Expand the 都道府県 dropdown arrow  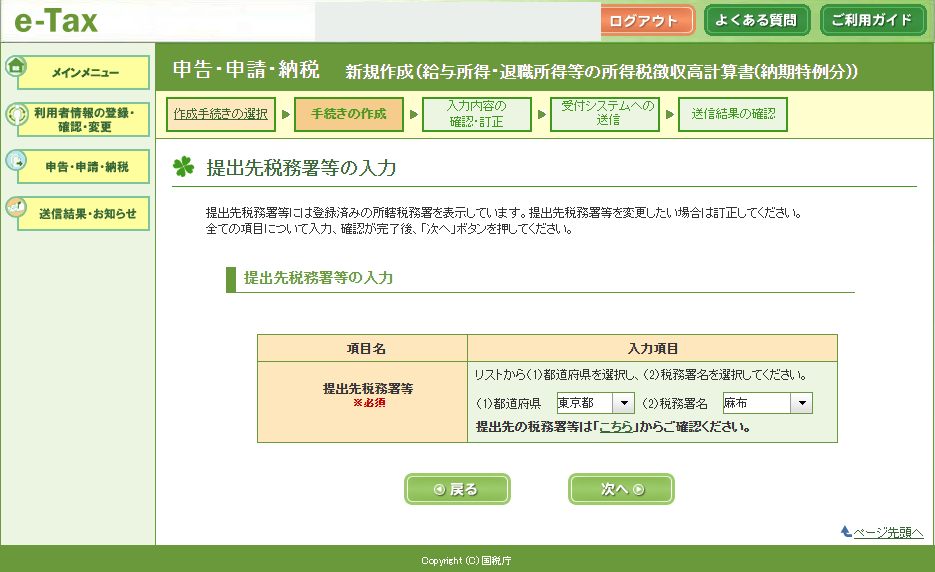pyautogui.click(x=624, y=403)
